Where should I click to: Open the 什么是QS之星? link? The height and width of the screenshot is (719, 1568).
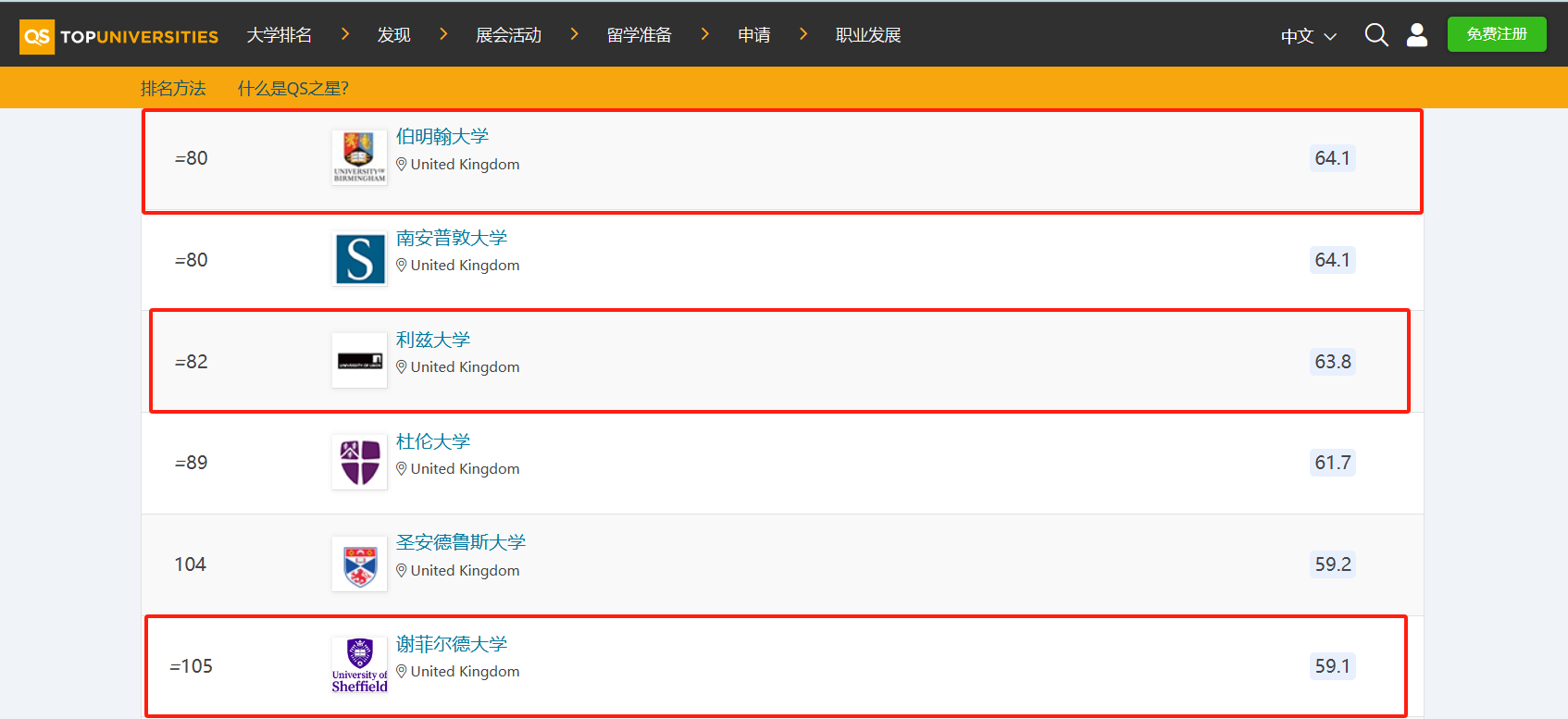[x=292, y=89]
